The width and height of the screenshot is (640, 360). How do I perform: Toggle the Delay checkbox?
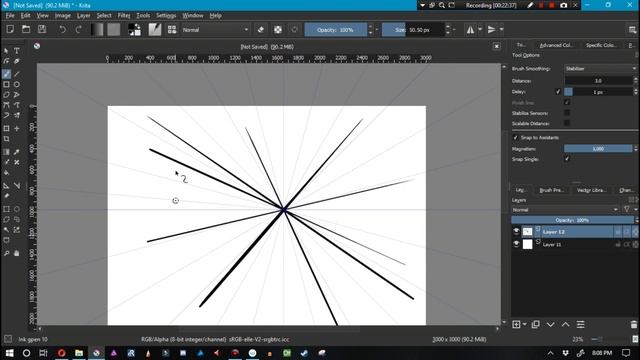558,92
